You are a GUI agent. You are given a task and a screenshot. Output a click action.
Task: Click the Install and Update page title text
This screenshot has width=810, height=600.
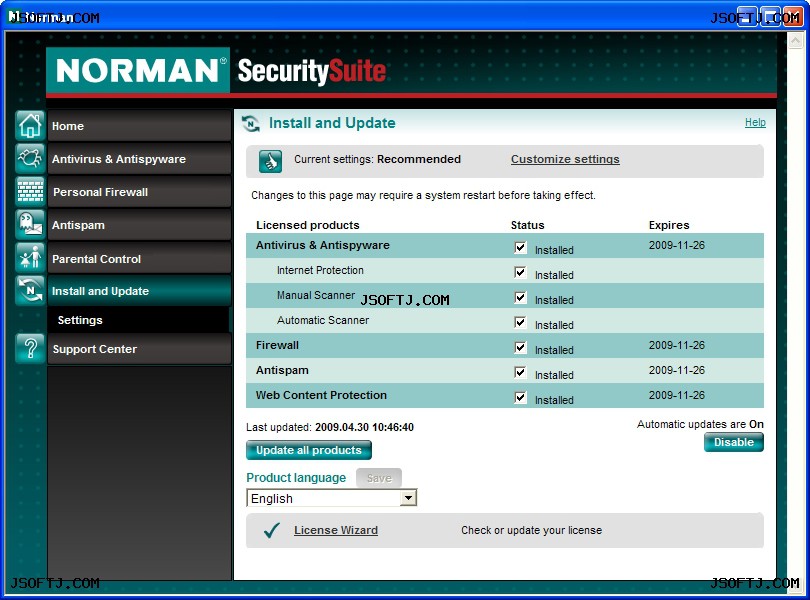pos(332,123)
